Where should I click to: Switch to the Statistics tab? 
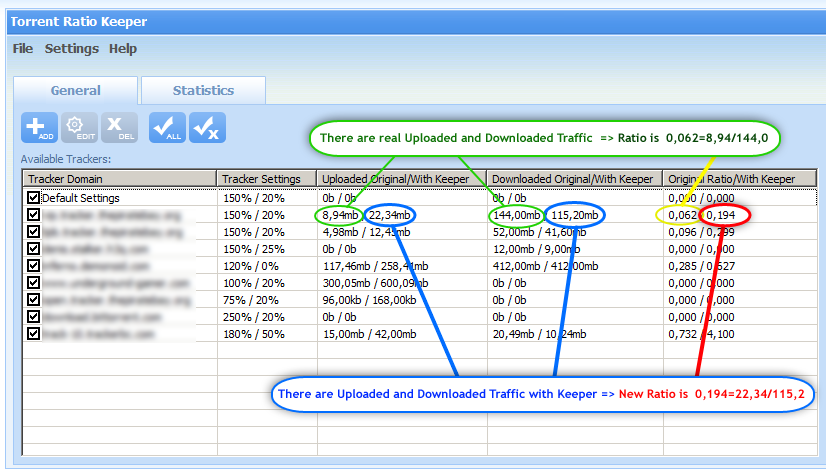point(203,90)
